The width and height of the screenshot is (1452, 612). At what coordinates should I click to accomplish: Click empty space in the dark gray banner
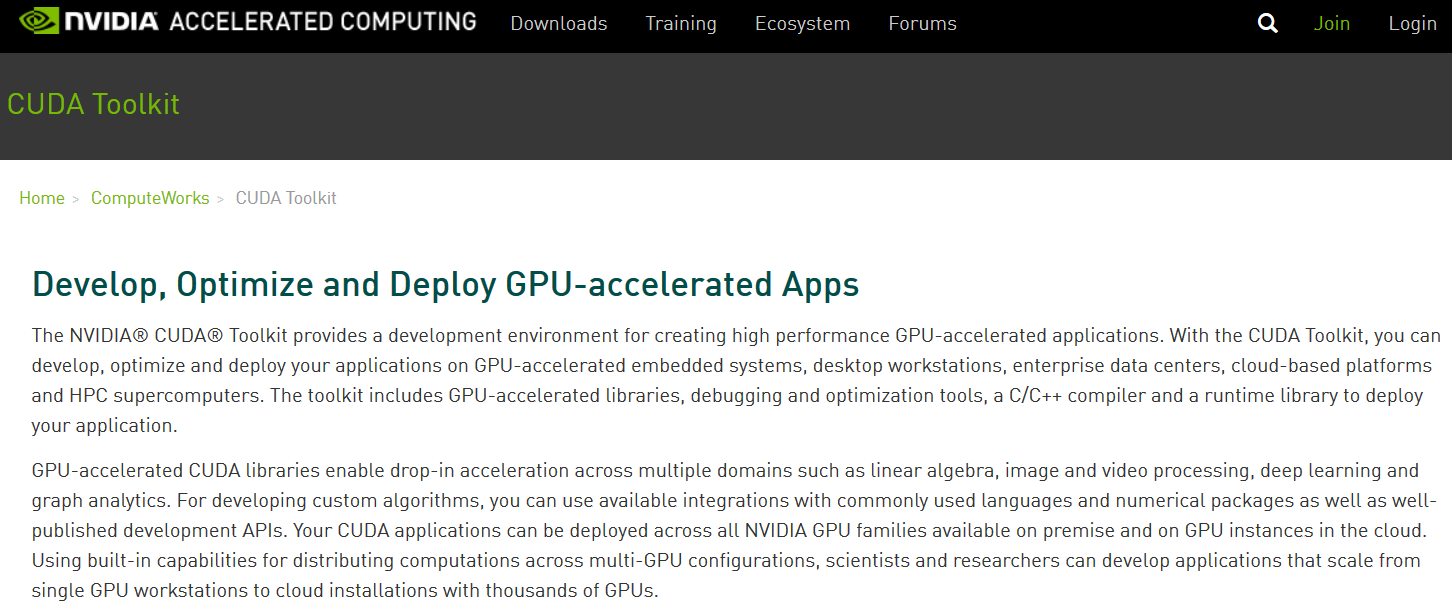[x=800, y=105]
